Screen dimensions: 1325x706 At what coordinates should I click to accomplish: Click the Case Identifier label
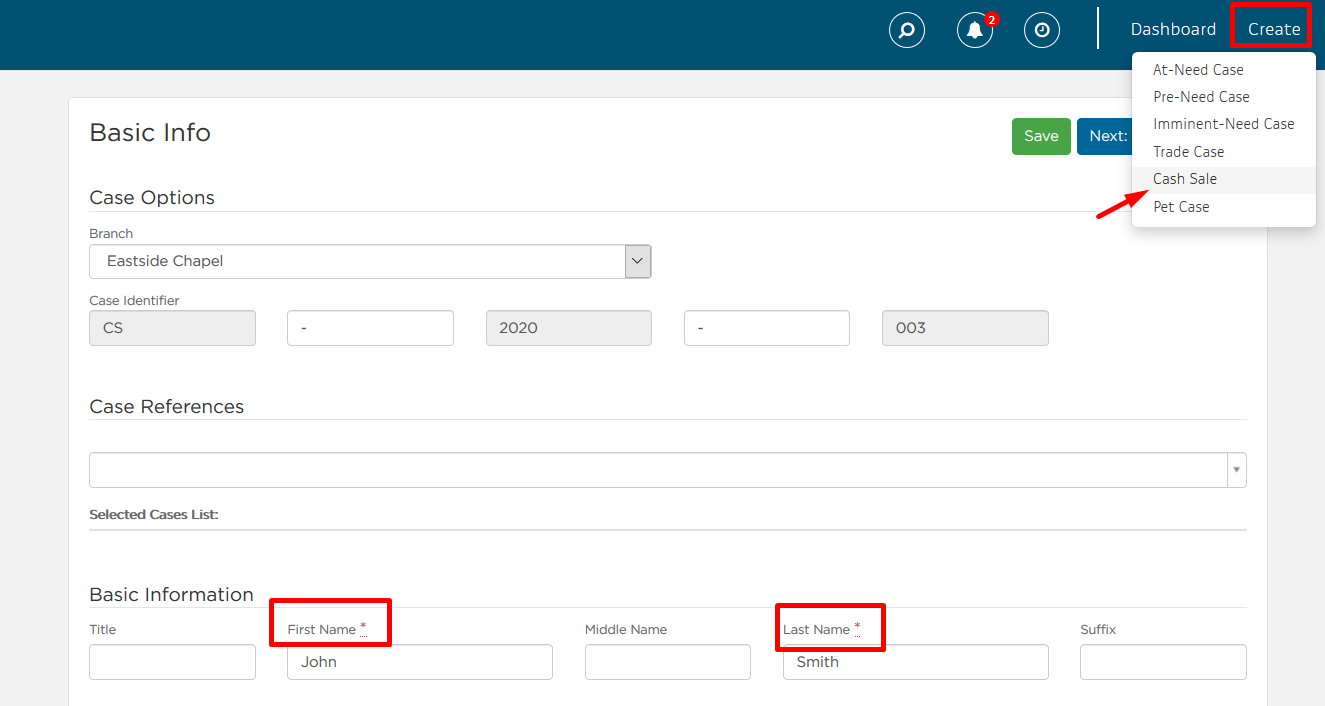pyautogui.click(x=134, y=300)
